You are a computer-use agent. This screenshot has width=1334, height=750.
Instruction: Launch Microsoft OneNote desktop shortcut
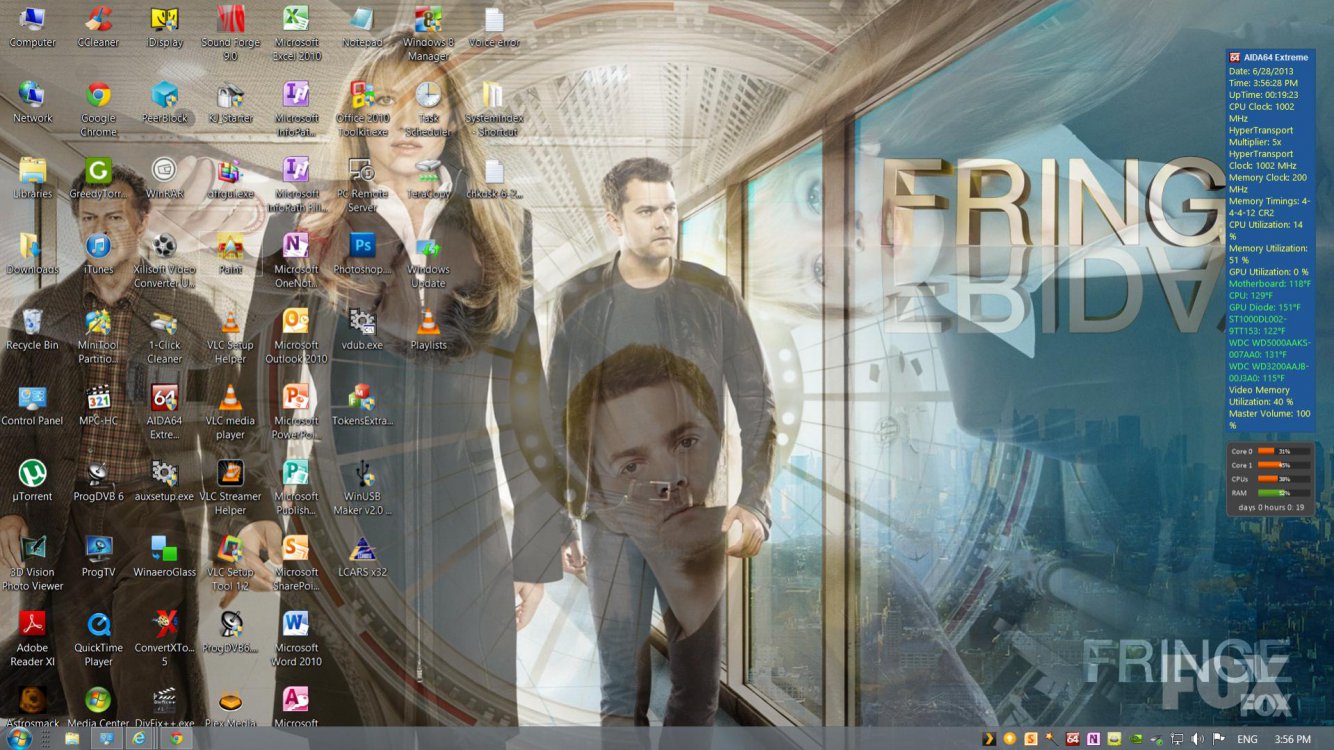pos(296,261)
